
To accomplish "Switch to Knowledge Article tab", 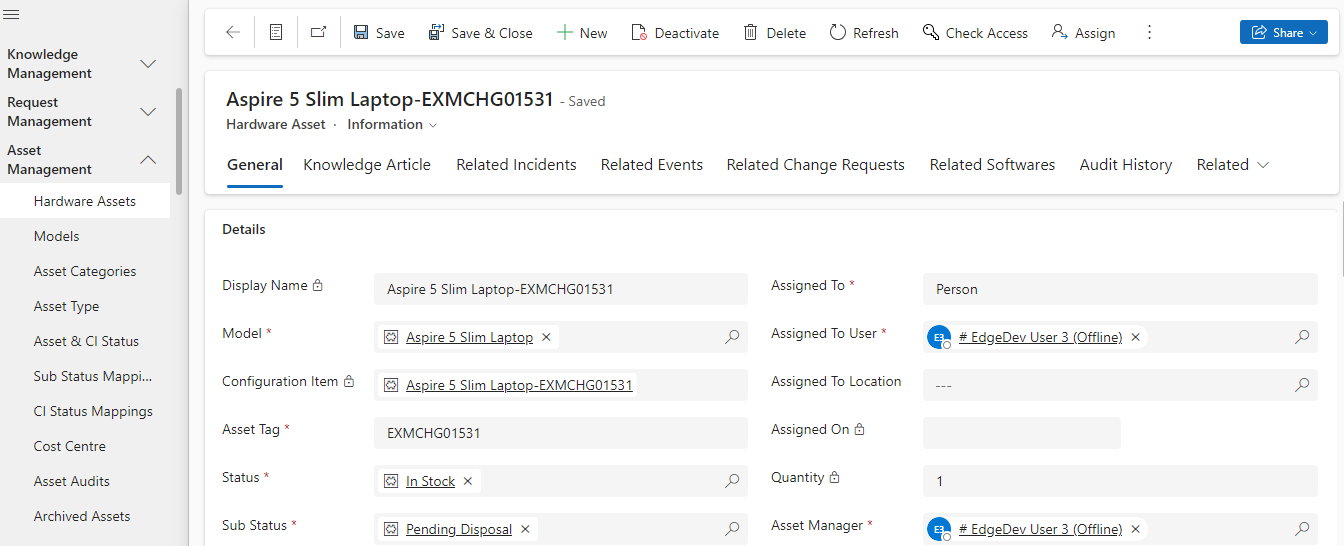I will [367, 165].
